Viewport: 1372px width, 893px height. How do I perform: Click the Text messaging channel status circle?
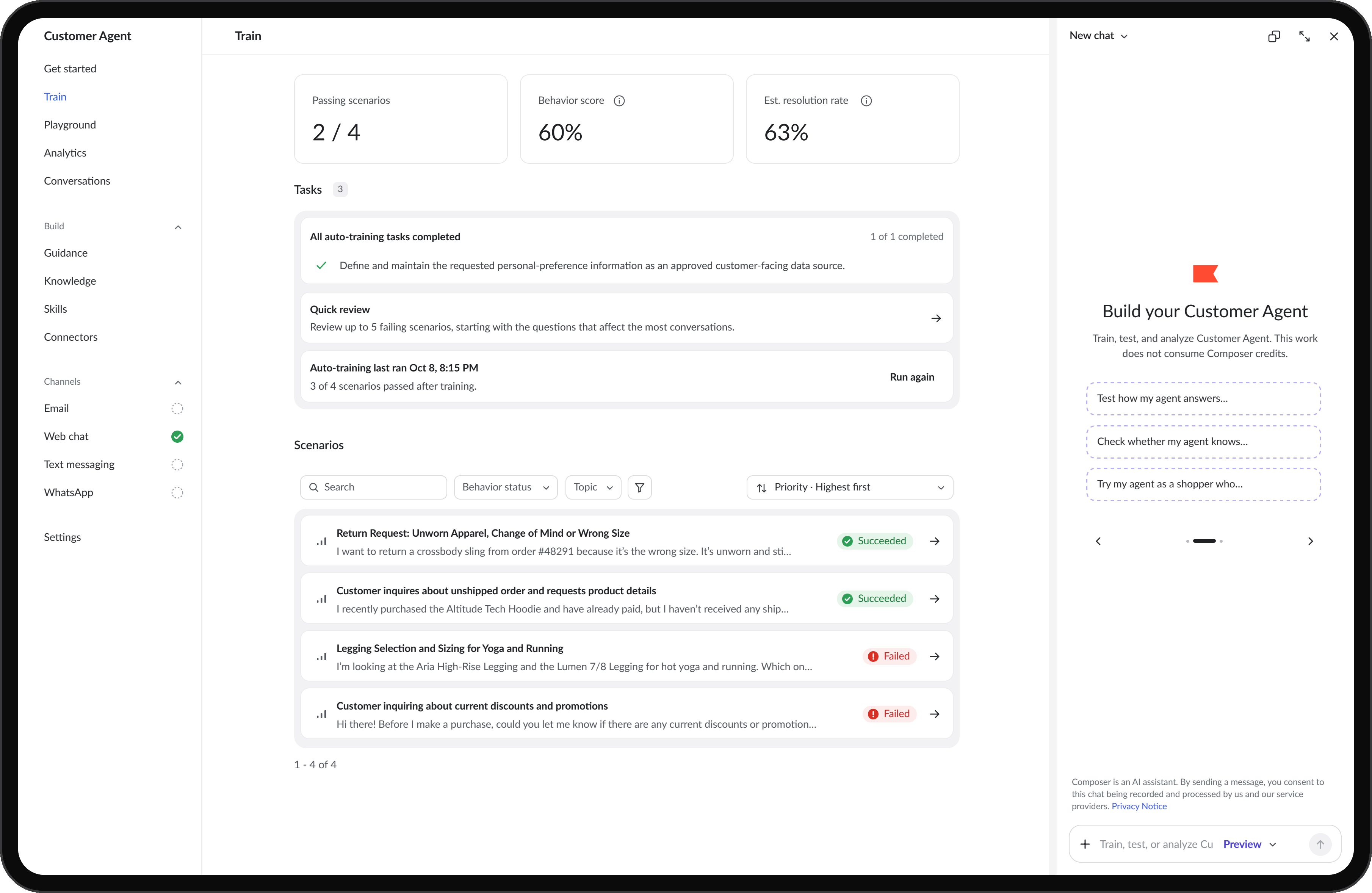177,464
